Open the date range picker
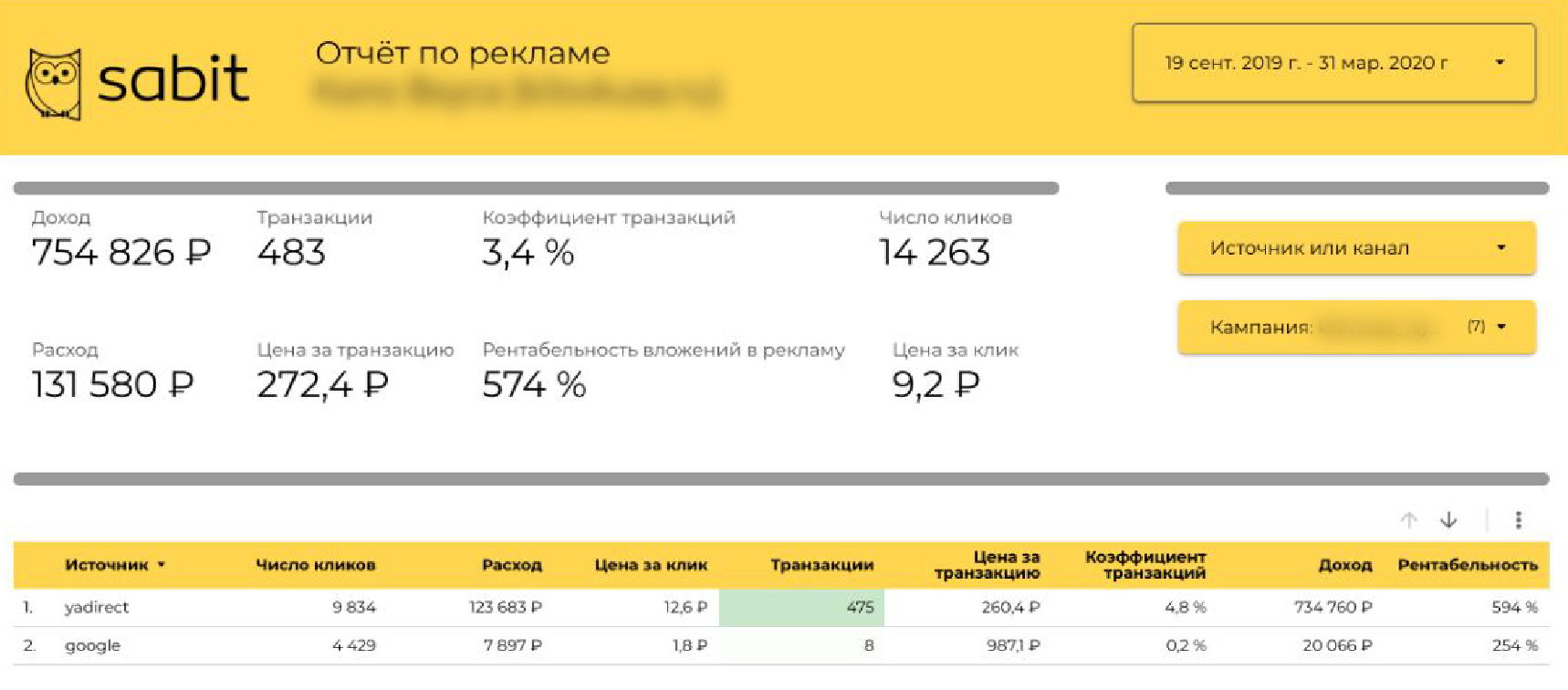 coord(1333,63)
